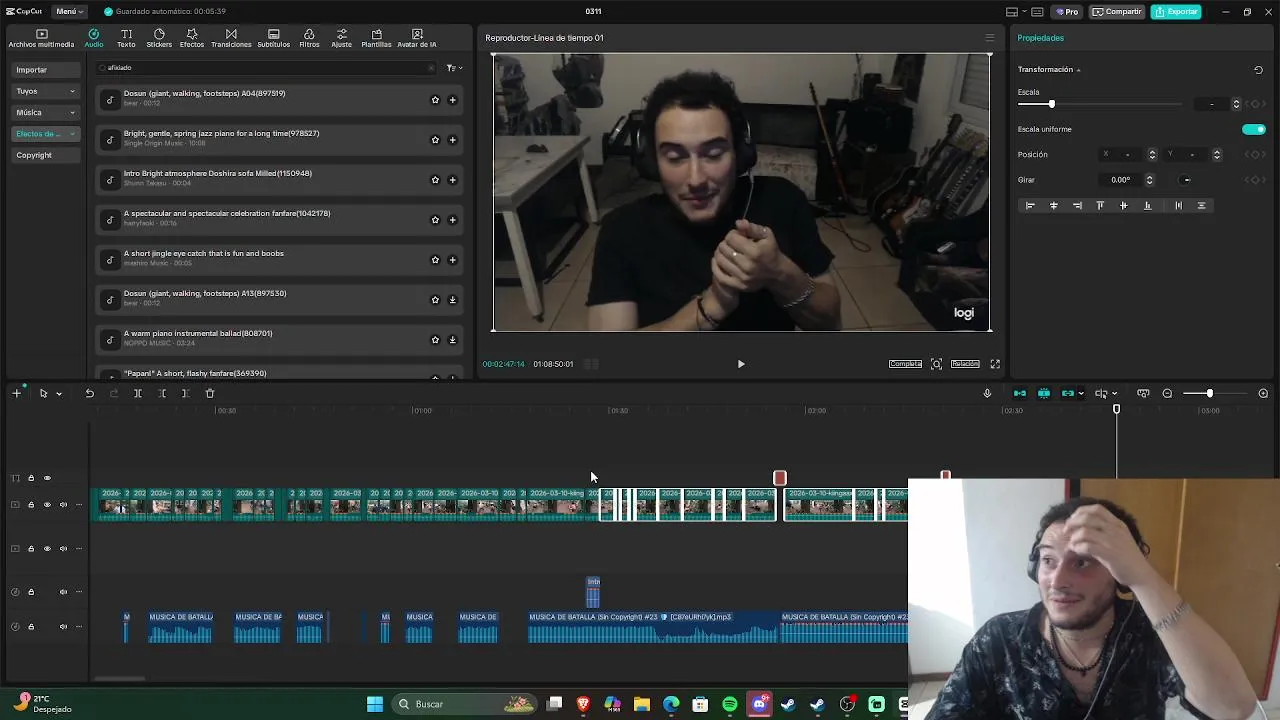Reset the Transformación settings
Viewport: 1280px width, 720px height.
(1258, 70)
